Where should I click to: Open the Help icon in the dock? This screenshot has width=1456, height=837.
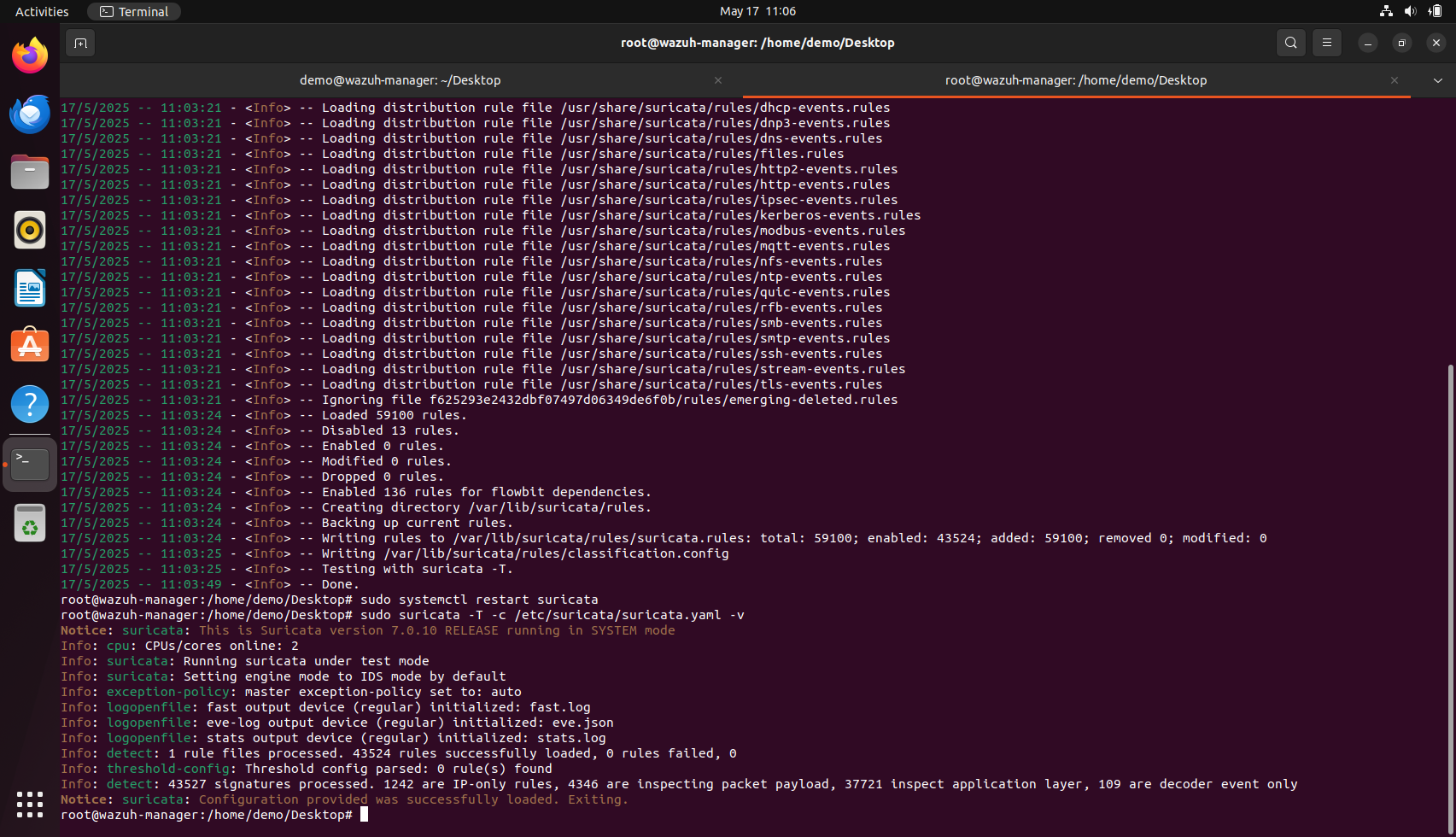pyautogui.click(x=30, y=404)
